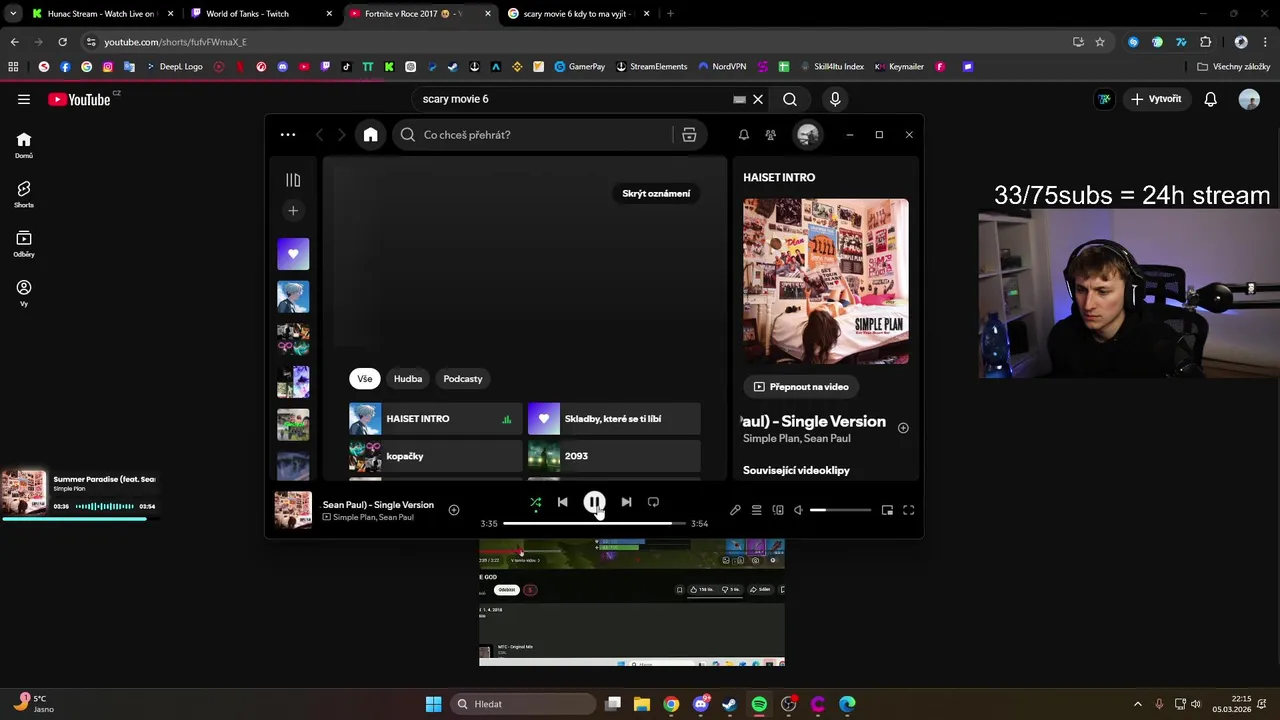Start YouTube voice search microphone
Viewport: 1280px width, 720px height.
[835, 99]
